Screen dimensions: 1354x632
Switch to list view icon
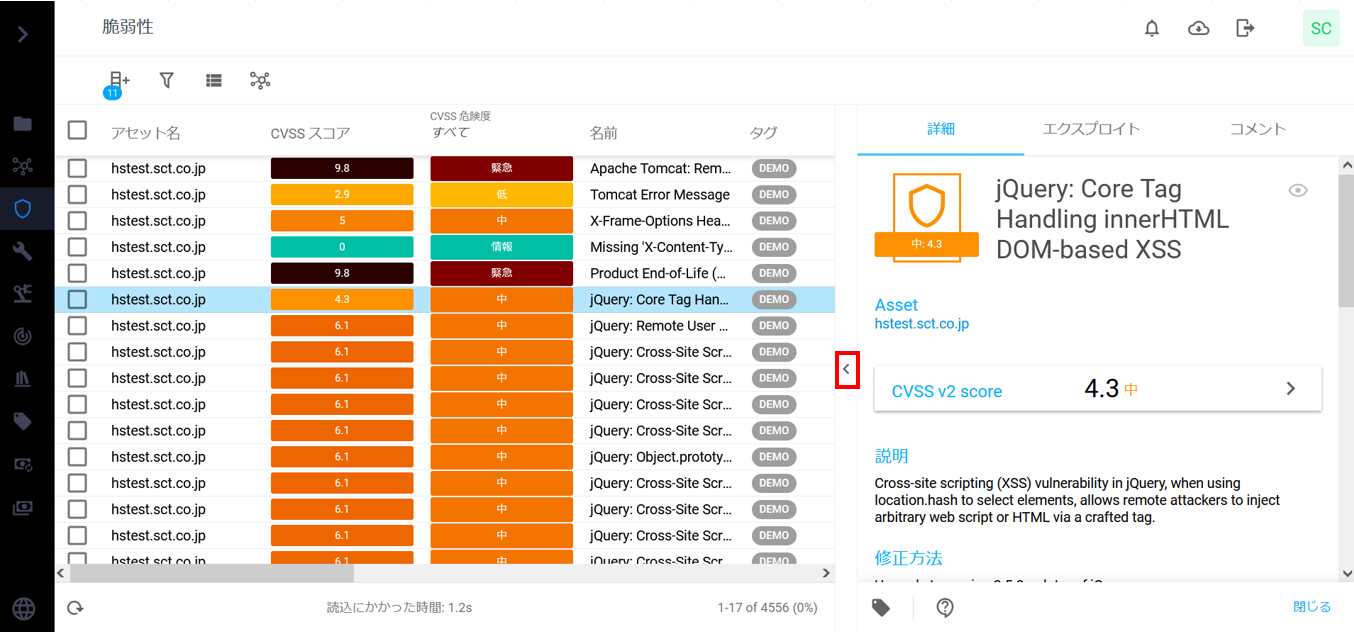[213, 80]
